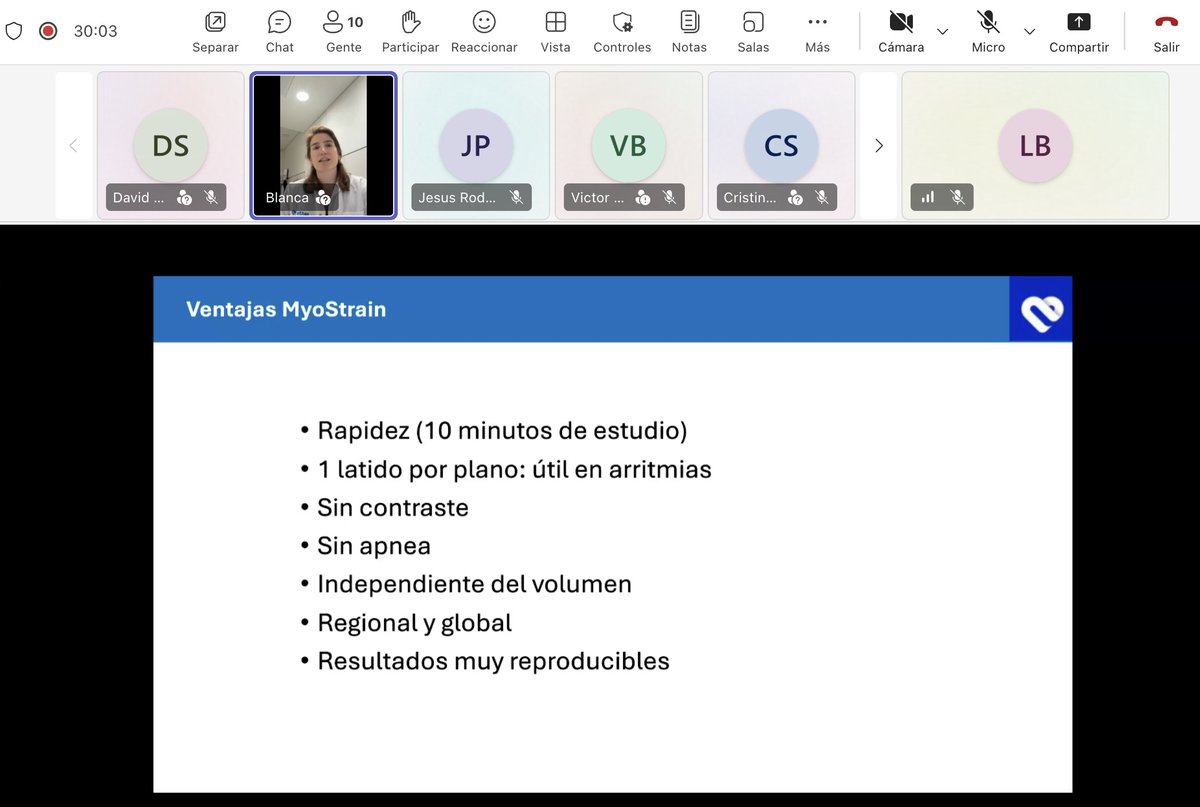The height and width of the screenshot is (807, 1200).
Task: Start screen sharing with Compartir
Action: click(1079, 32)
